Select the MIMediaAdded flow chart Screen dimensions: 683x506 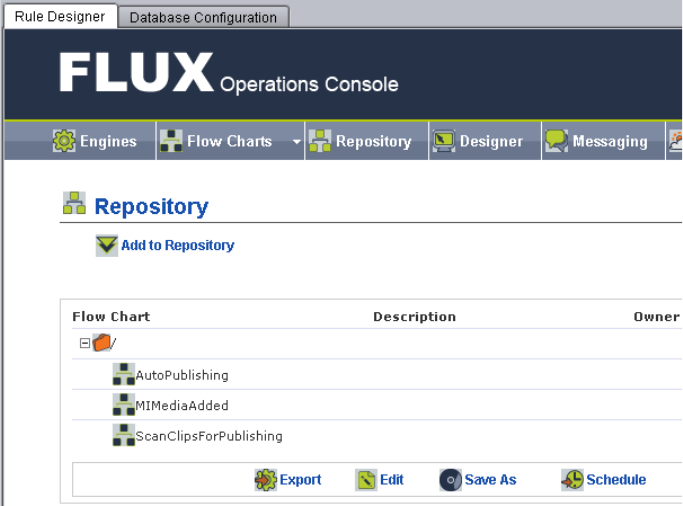pyautogui.click(x=182, y=405)
